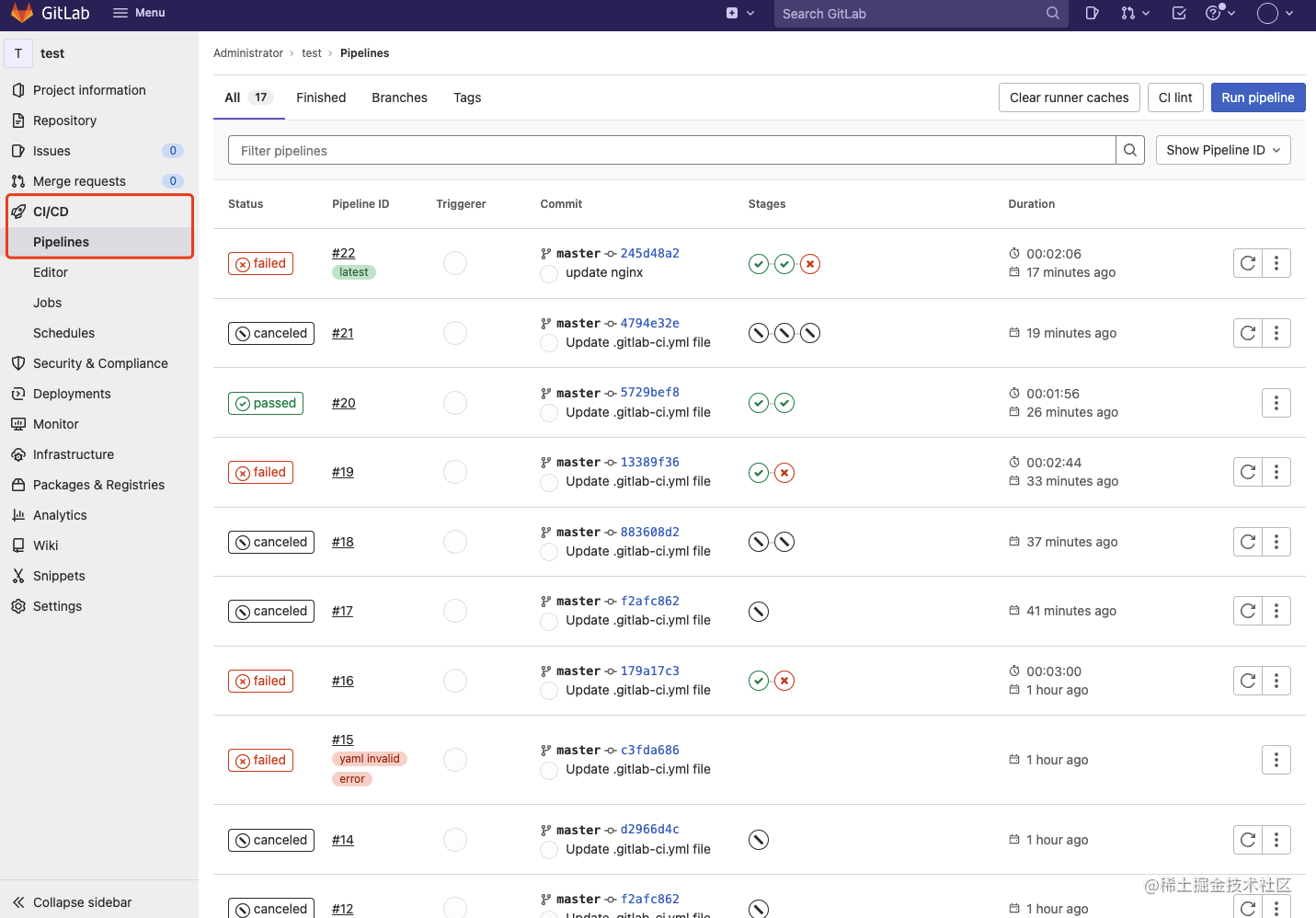Click the Analytics sidebar icon

(x=18, y=515)
